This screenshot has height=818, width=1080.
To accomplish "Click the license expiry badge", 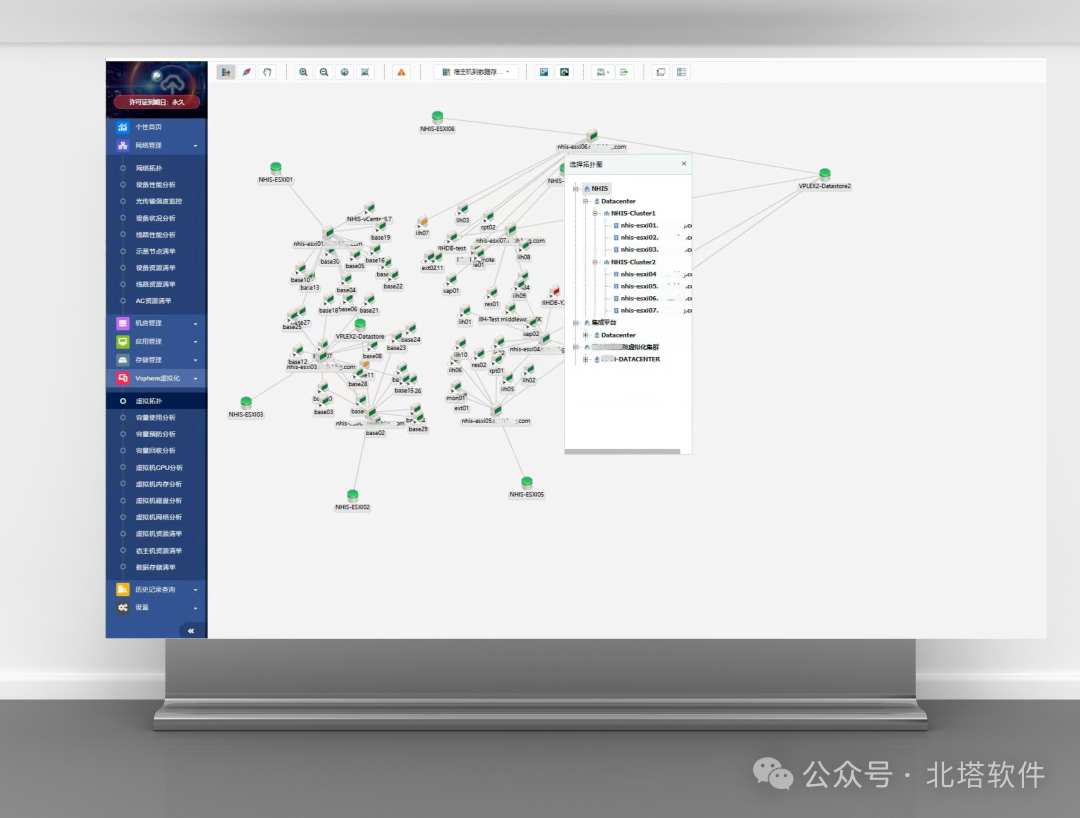I will 157,102.
